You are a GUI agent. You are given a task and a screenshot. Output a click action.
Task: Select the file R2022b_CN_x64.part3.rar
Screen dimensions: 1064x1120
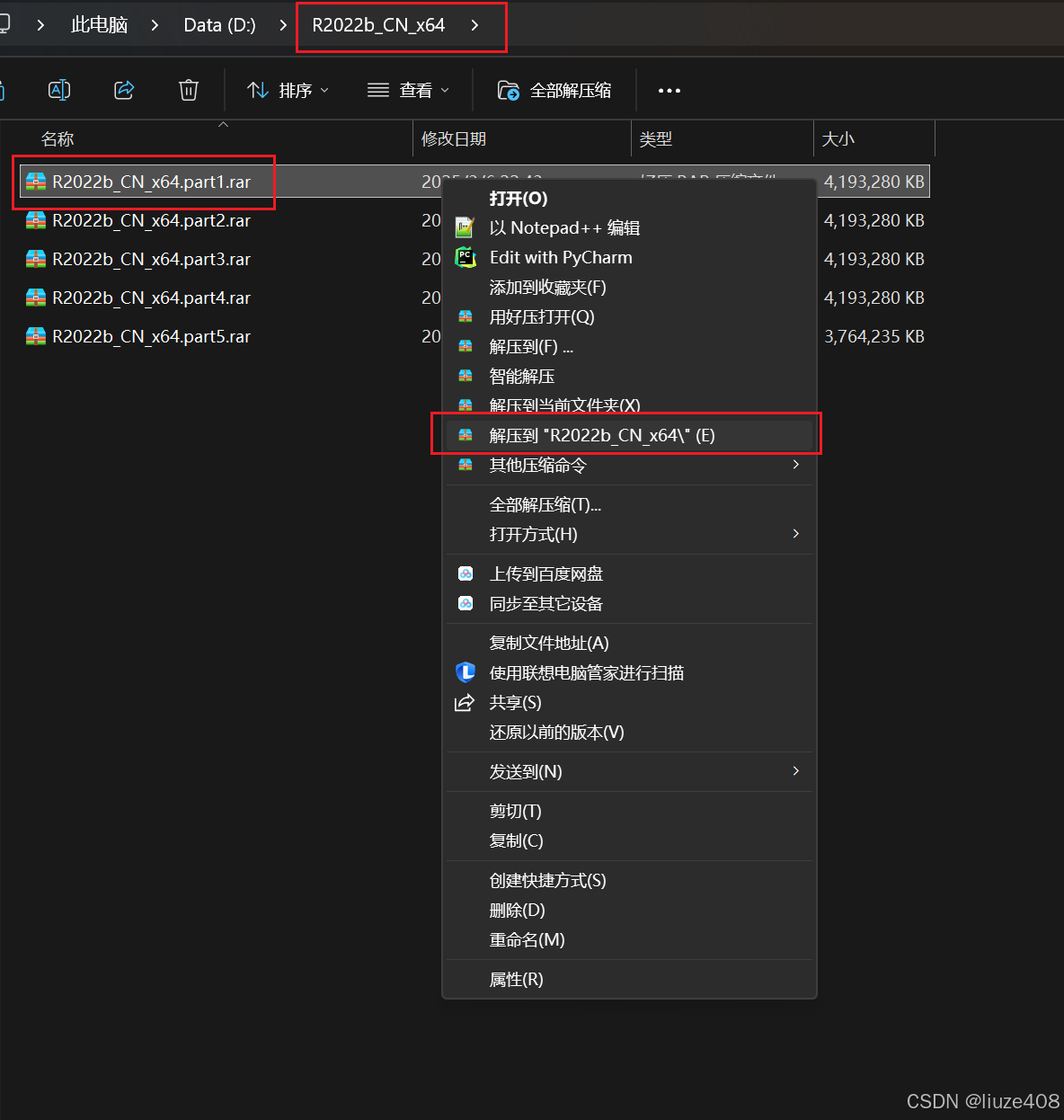(x=151, y=259)
